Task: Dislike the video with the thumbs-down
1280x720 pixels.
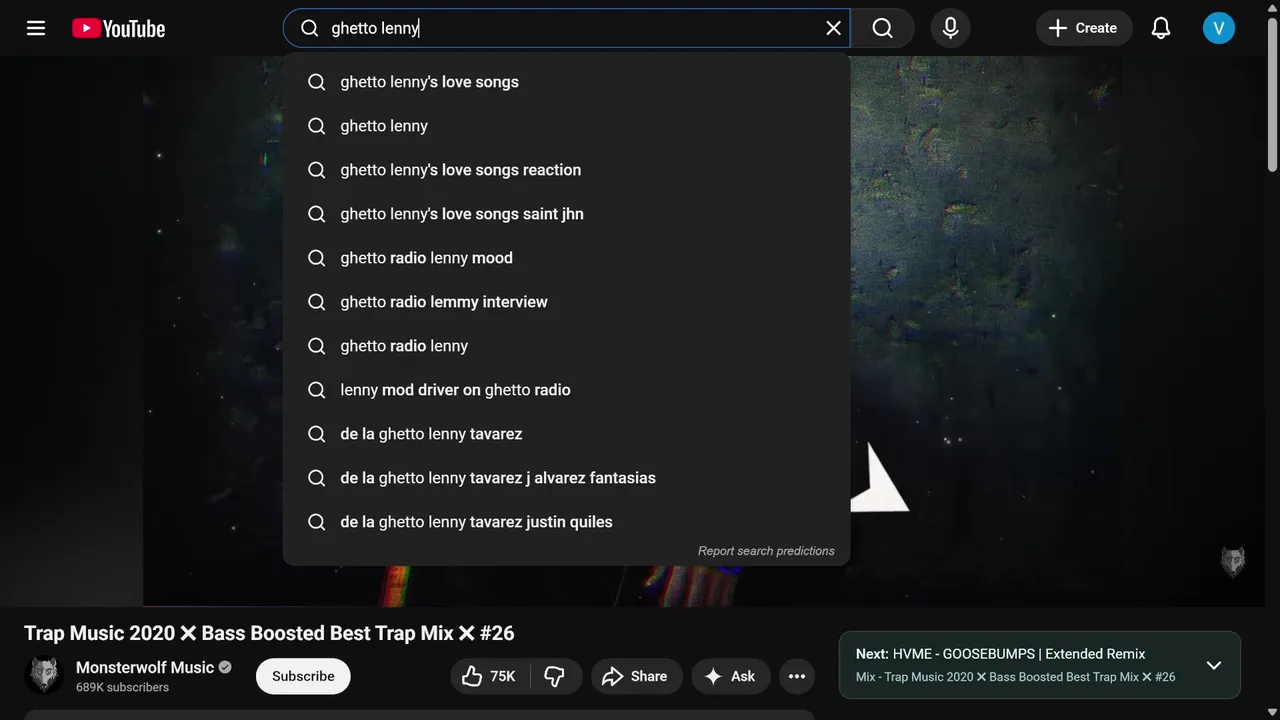Action: point(555,677)
